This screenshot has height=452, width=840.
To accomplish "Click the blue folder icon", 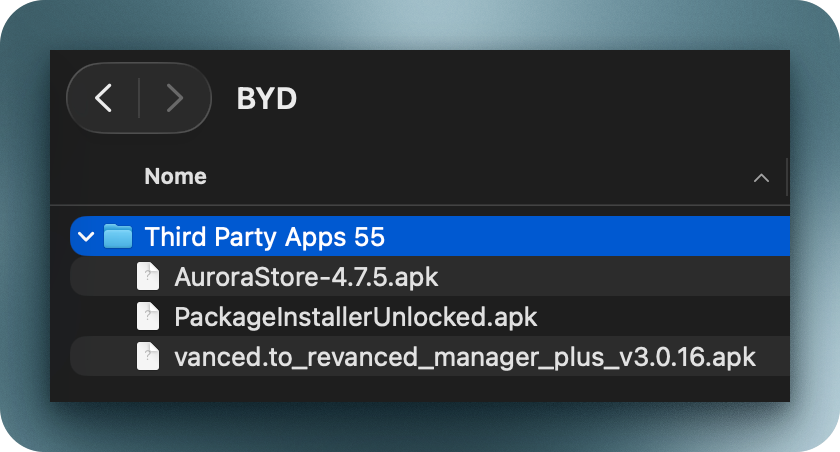I will click(x=118, y=237).
